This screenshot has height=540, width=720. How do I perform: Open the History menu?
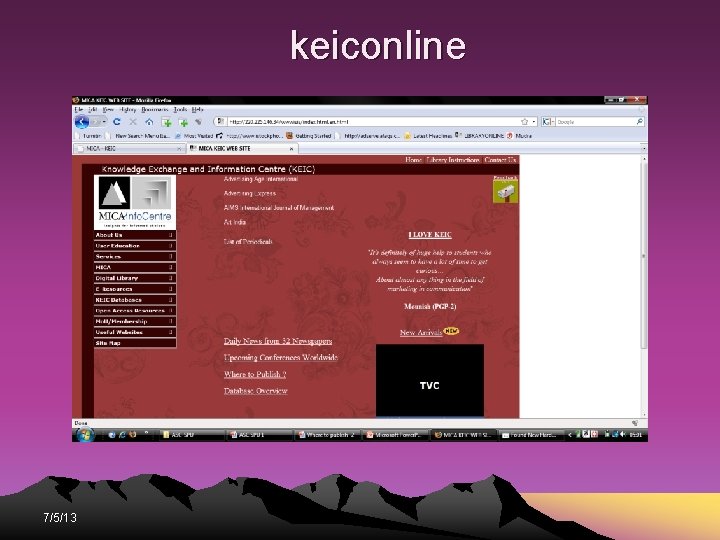128,109
